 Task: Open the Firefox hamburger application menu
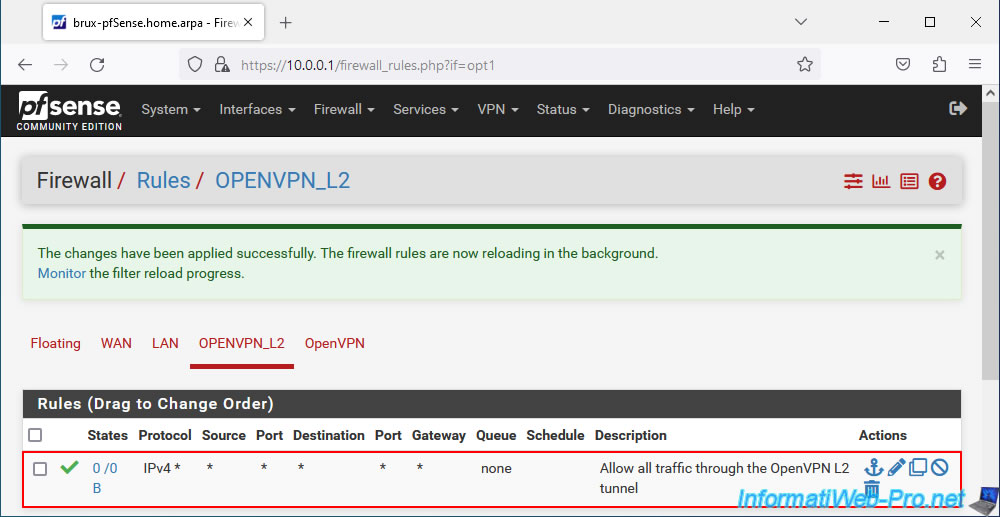(x=974, y=64)
